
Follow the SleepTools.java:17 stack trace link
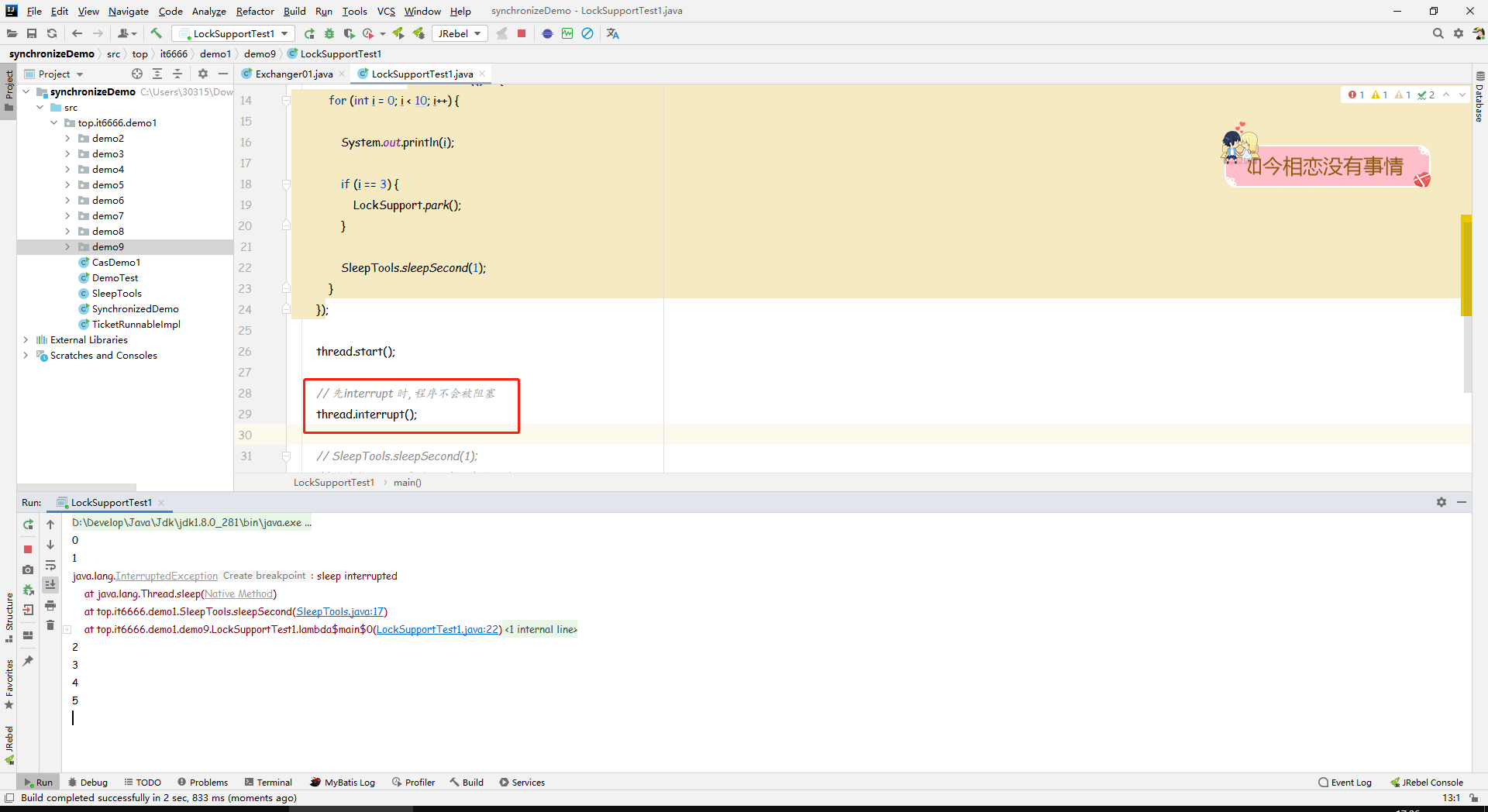340,611
